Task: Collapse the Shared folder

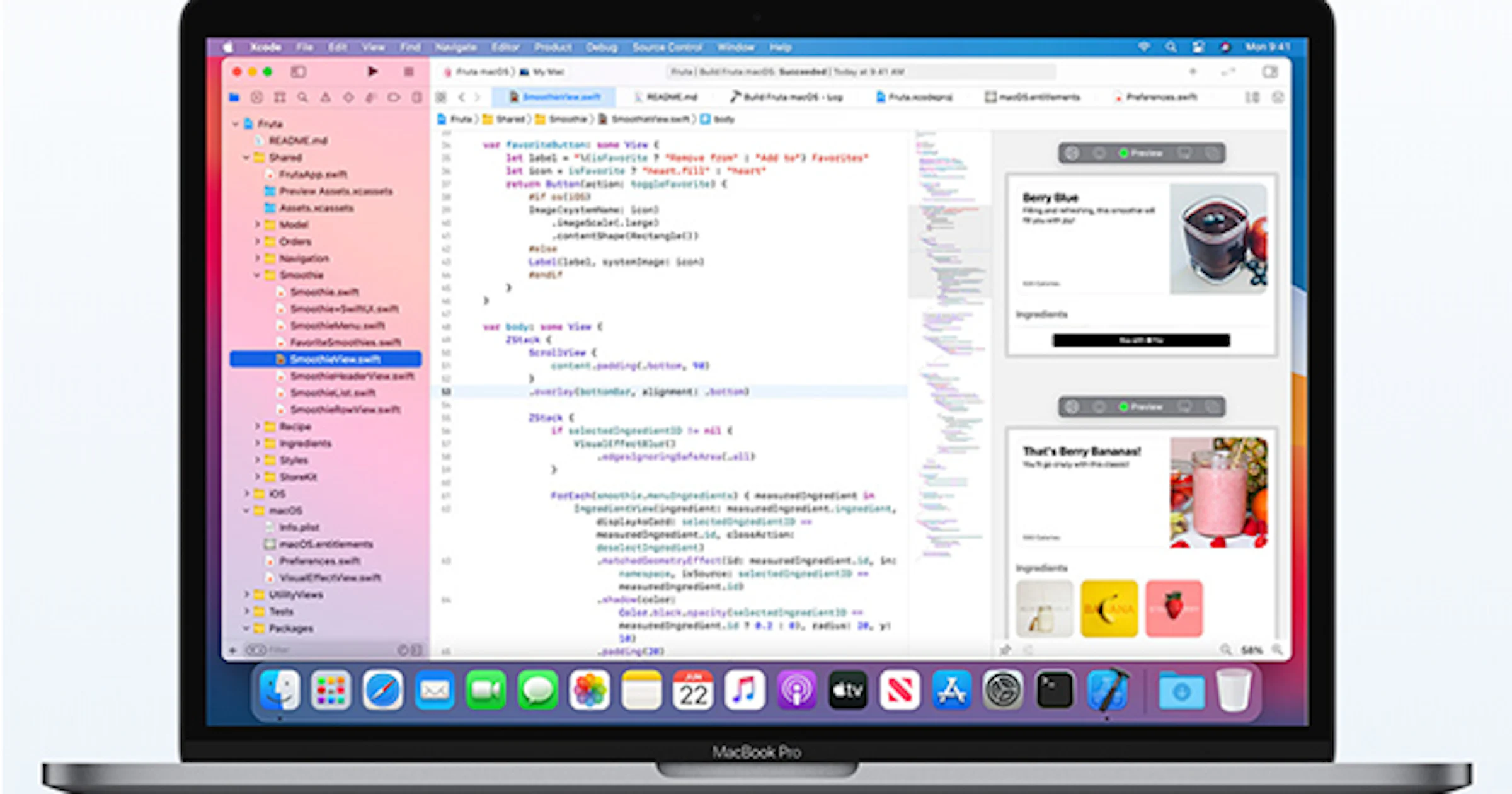Action: click(x=246, y=158)
